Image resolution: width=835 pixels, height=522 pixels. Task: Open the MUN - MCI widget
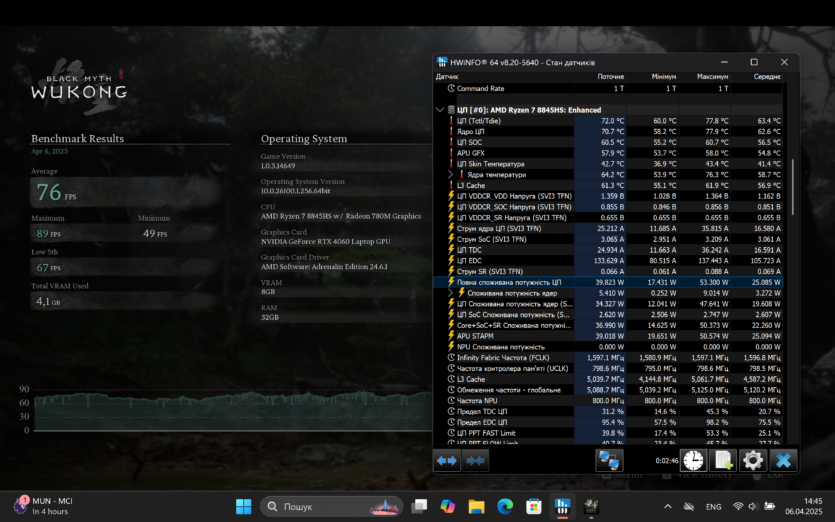click(x=44, y=506)
